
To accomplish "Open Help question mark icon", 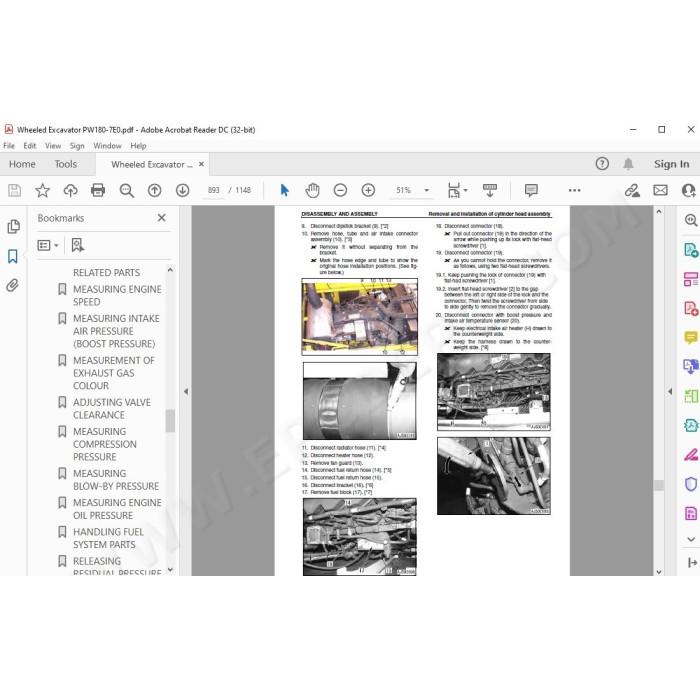I will pos(602,164).
